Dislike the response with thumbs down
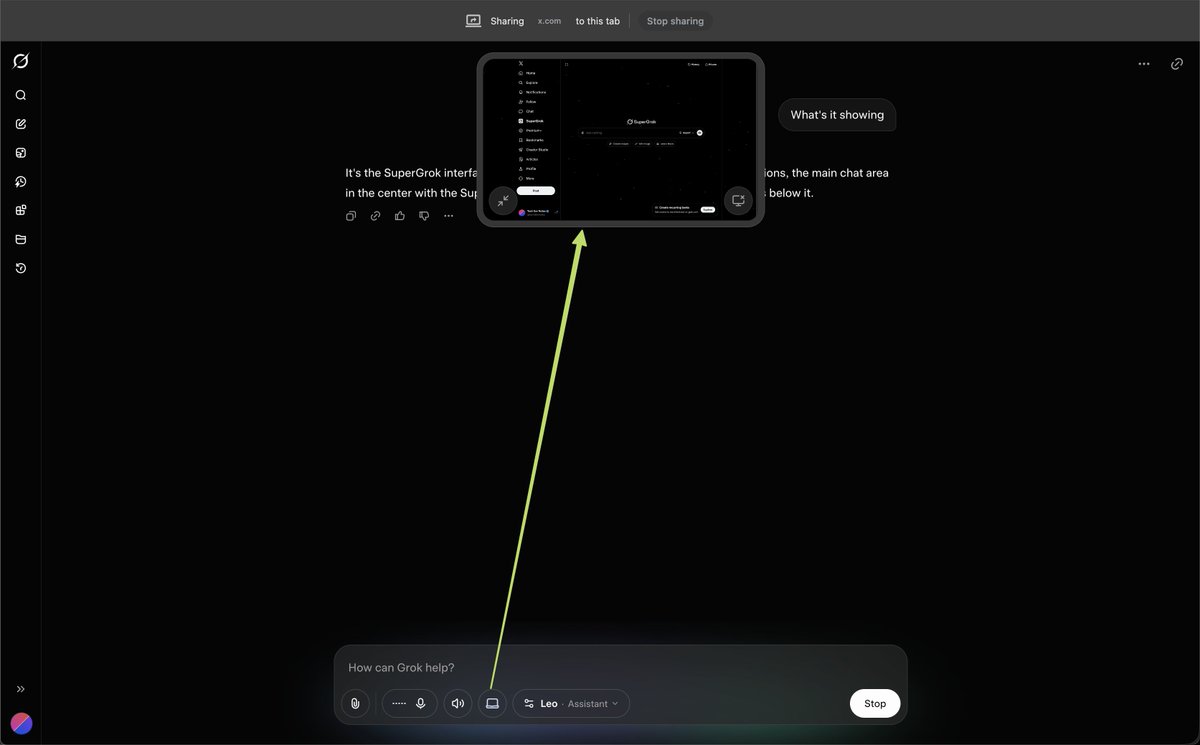Screen dimensions: 1200x745 point(424,216)
